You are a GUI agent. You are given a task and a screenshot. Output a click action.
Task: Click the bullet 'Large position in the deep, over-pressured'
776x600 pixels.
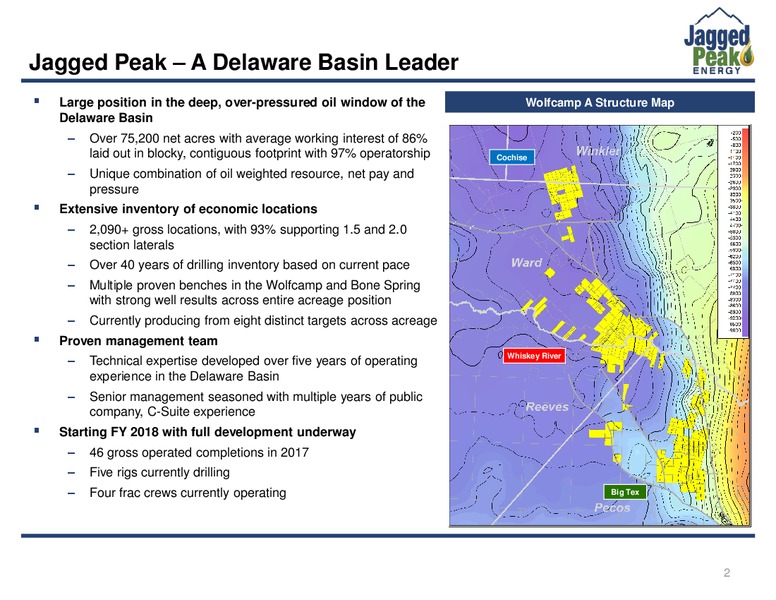pyautogui.click(x=242, y=110)
